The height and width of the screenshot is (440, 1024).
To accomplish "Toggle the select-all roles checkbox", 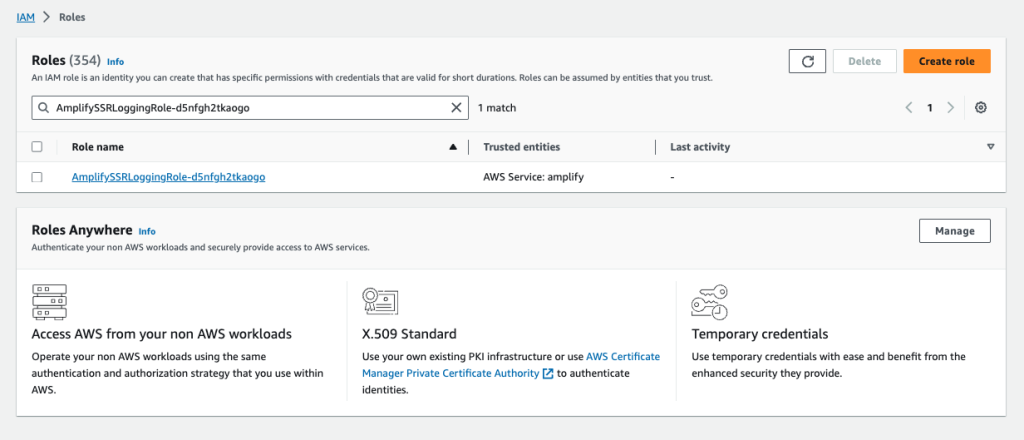I will (37, 147).
